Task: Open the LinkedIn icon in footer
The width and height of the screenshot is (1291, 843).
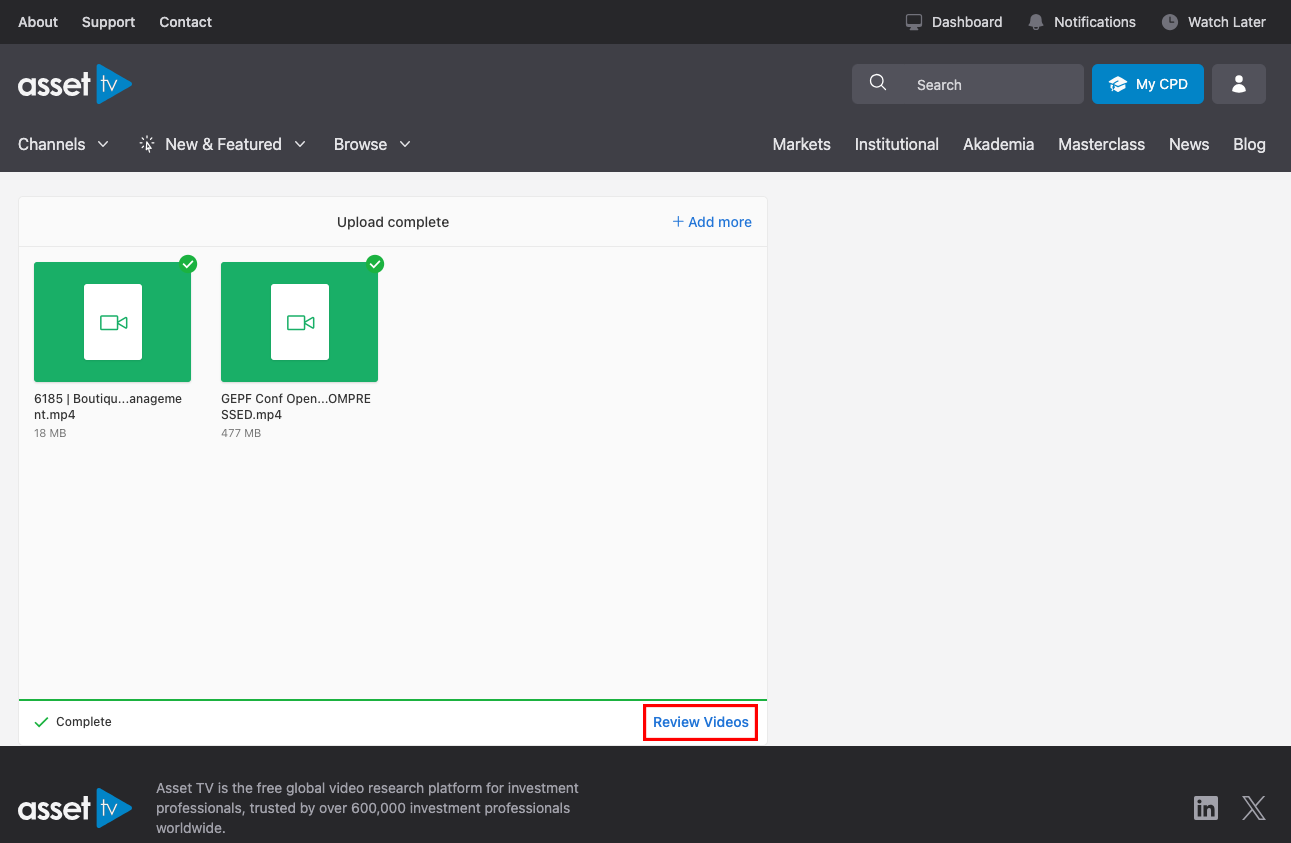Action: (1206, 808)
